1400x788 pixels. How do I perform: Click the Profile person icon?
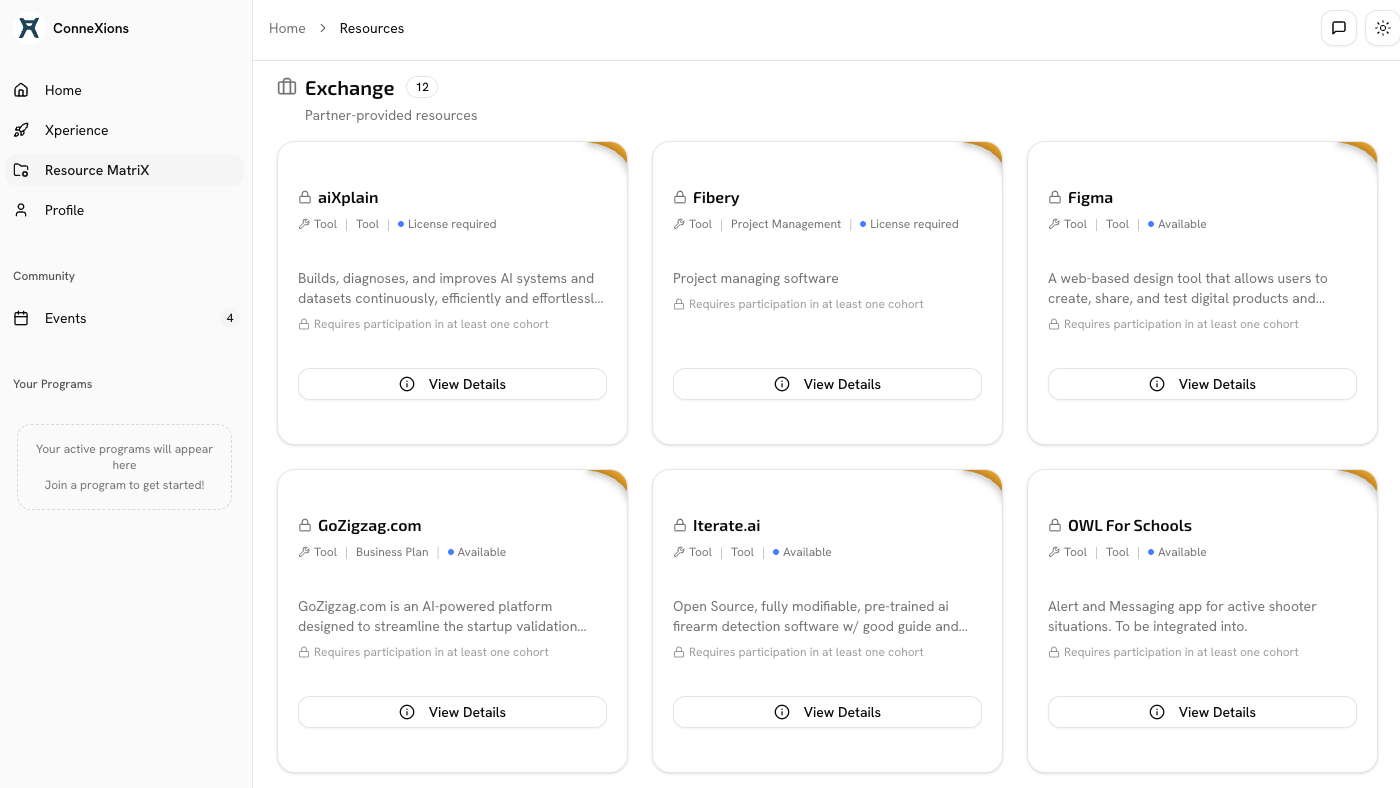[21, 210]
